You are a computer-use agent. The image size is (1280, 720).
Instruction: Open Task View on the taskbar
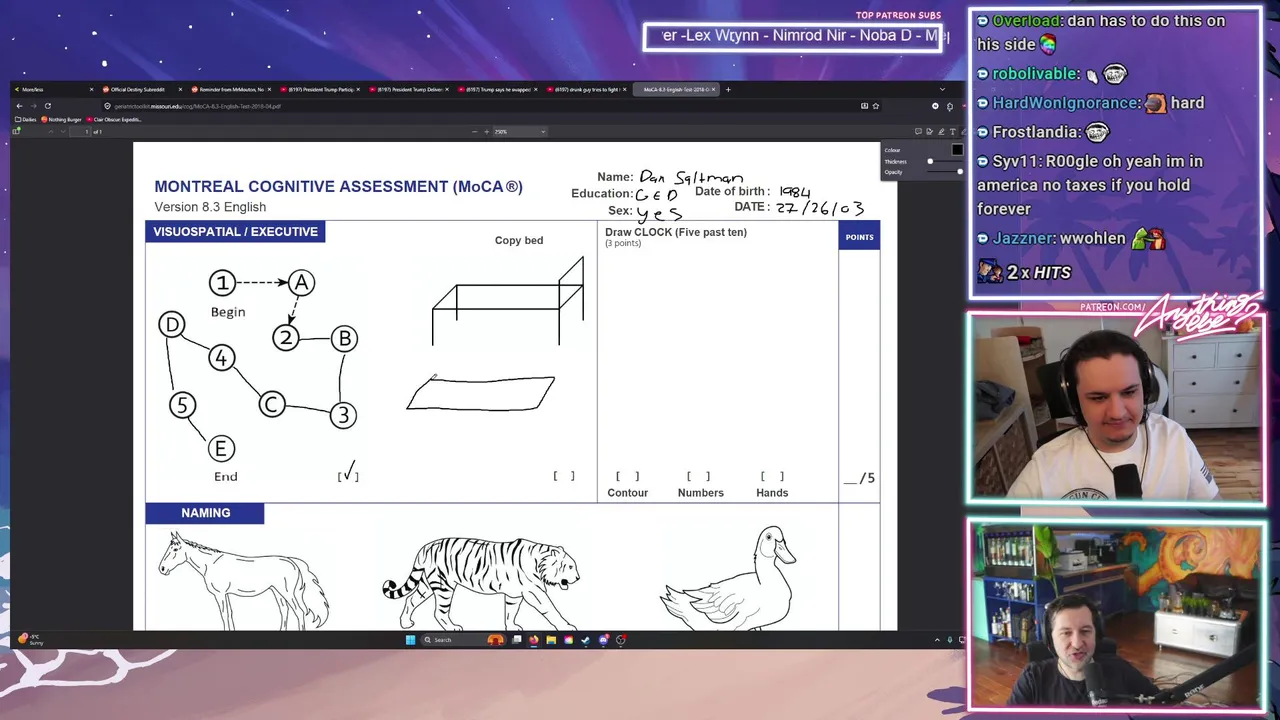[517, 640]
